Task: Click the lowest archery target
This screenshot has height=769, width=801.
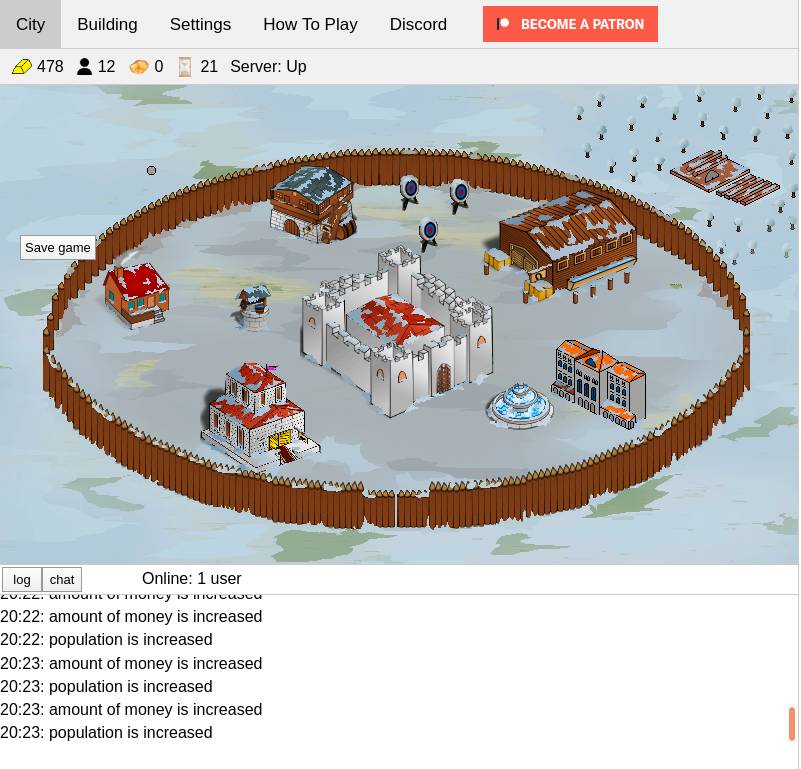Action: coord(428,234)
